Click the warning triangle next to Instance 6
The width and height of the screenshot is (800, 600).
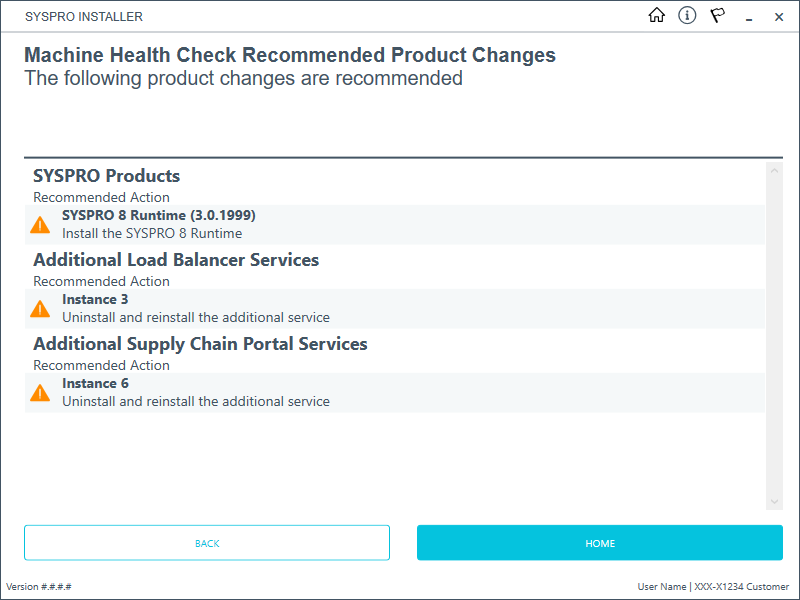coord(40,393)
